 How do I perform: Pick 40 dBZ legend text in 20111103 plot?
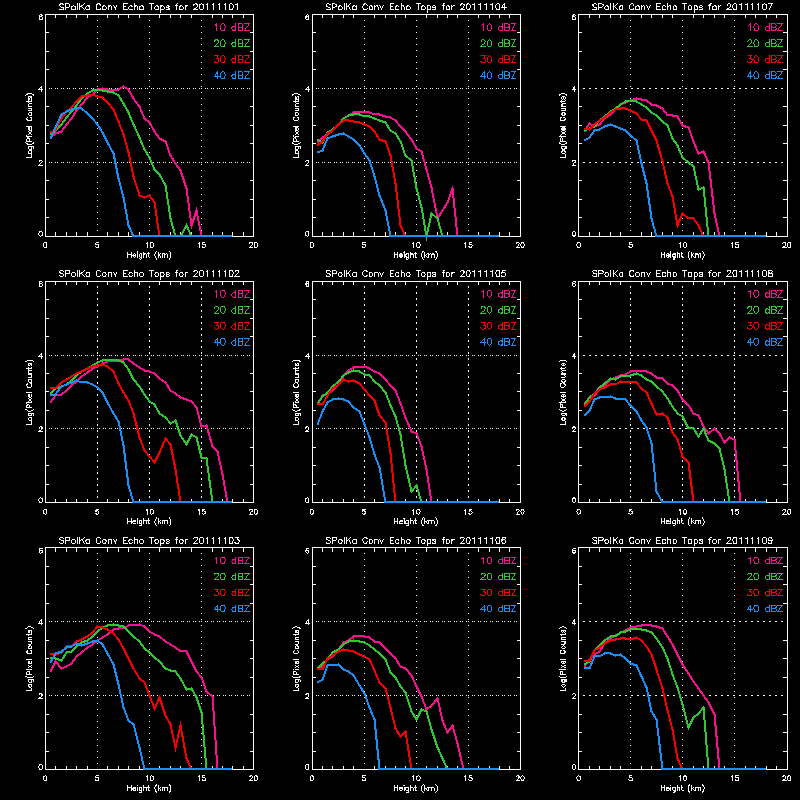[232, 609]
